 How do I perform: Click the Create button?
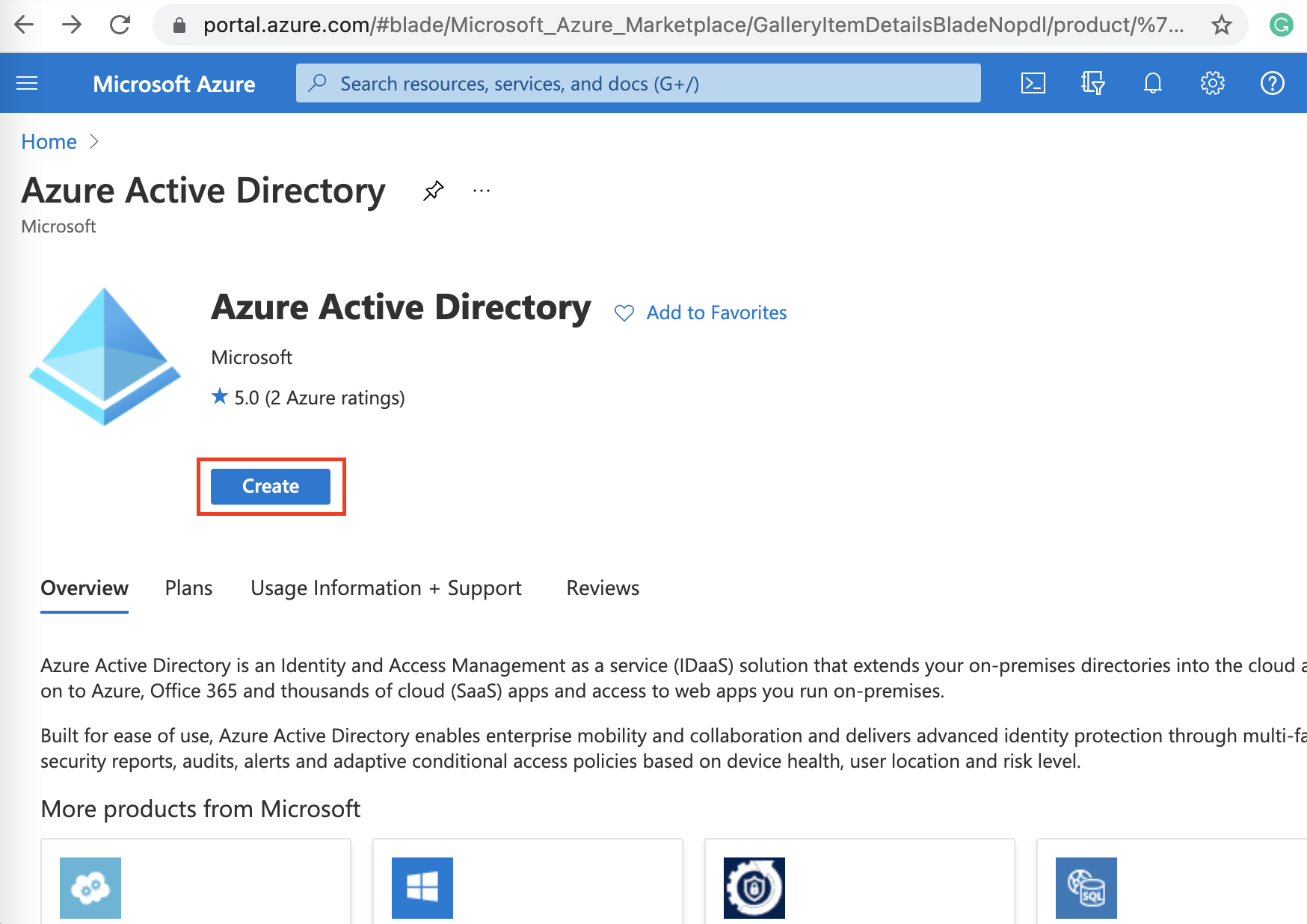[271, 487]
